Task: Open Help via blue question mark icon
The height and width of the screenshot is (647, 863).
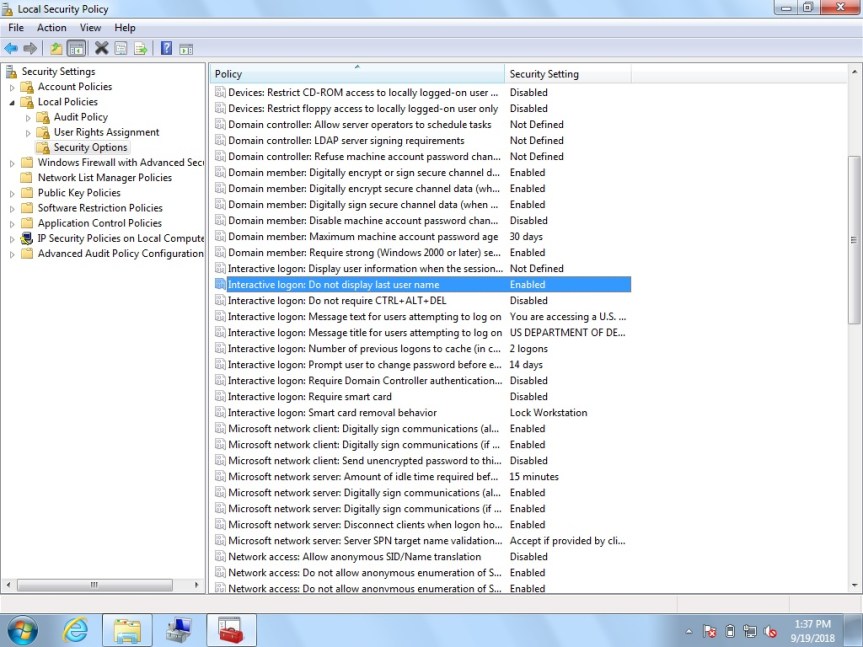Action: point(166,48)
